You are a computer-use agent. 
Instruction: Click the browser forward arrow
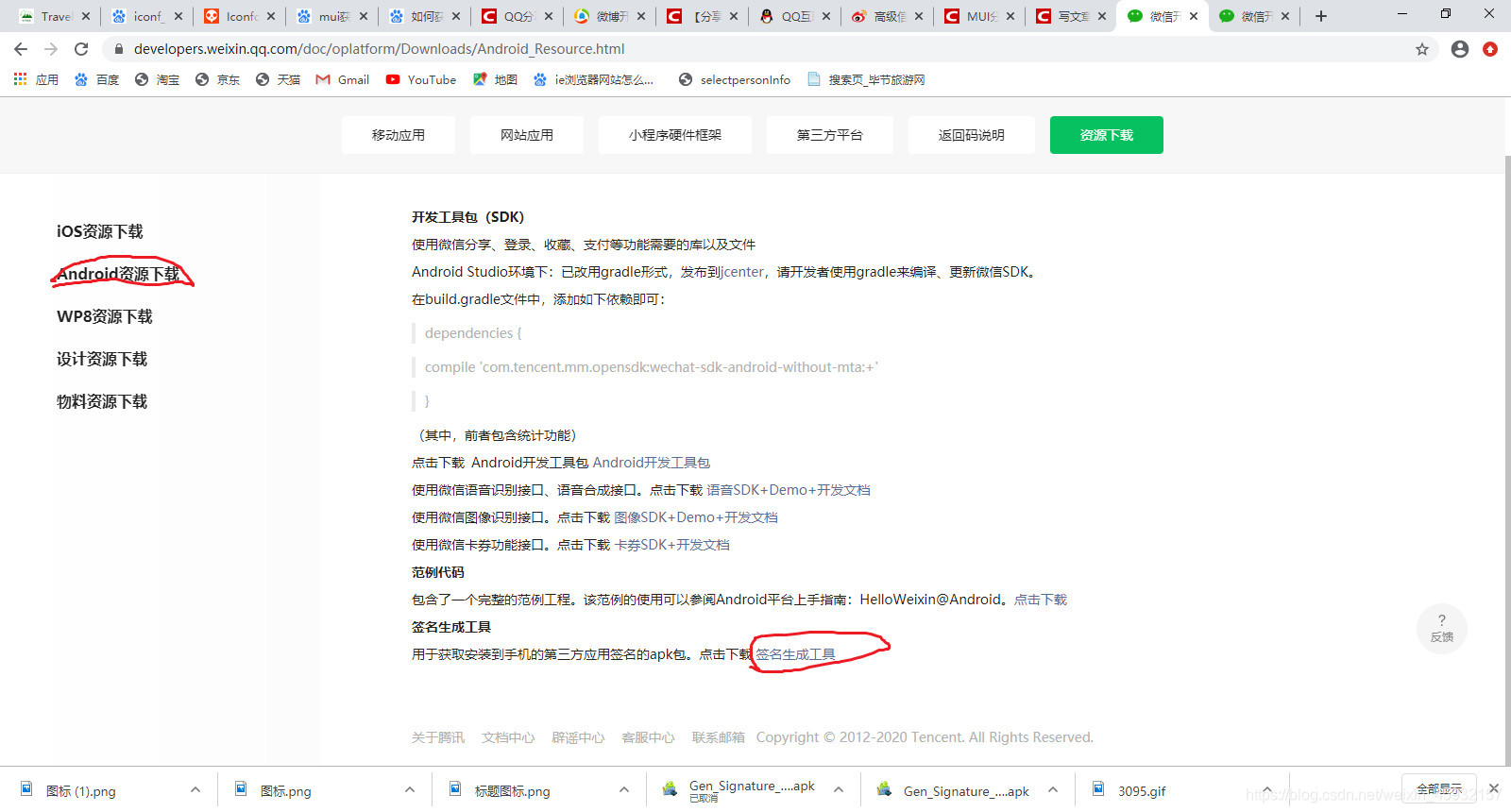(x=51, y=49)
